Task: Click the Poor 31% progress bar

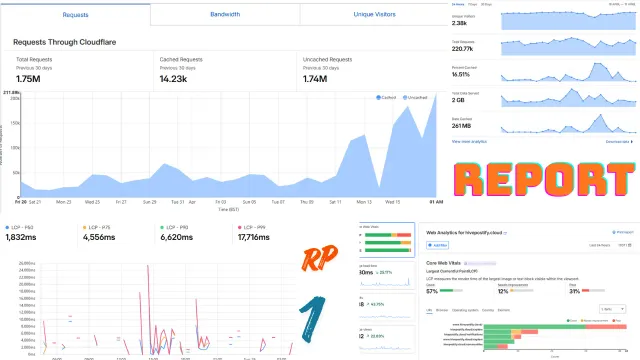Action: [x=593, y=291]
